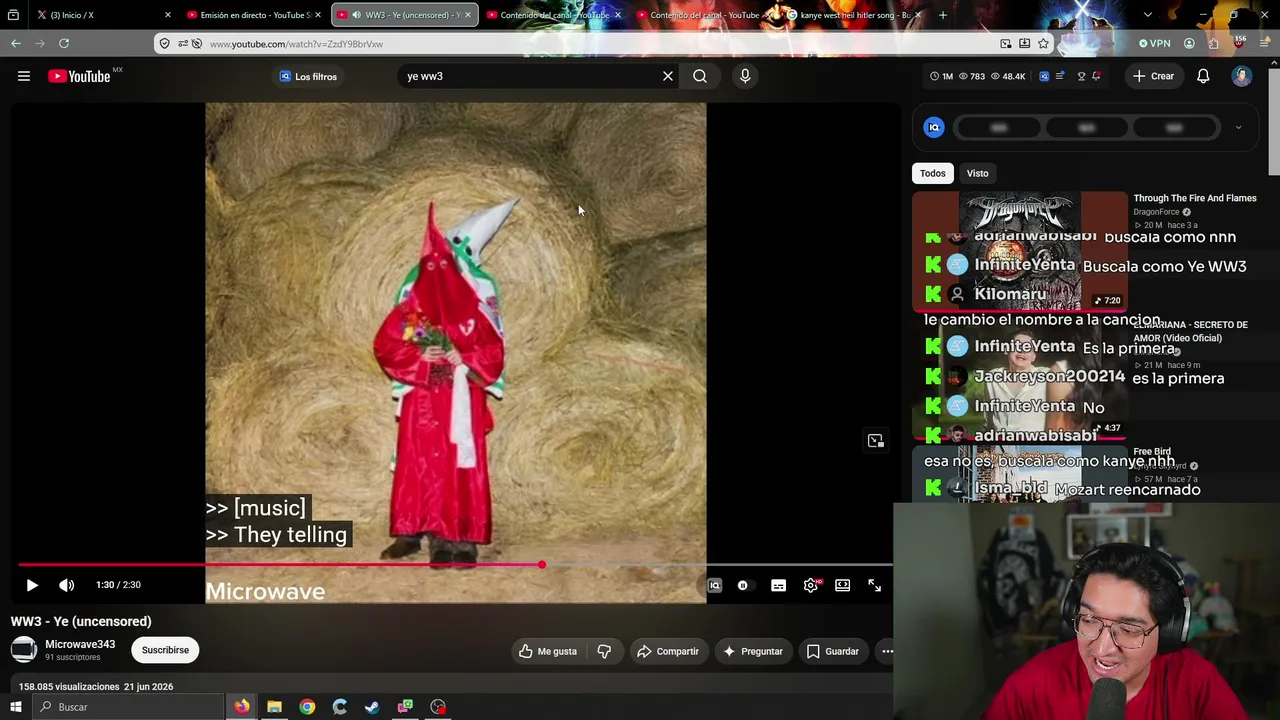The image size is (1280, 720).
Task: Open the Windows Start menu
Action: (15, 707)
